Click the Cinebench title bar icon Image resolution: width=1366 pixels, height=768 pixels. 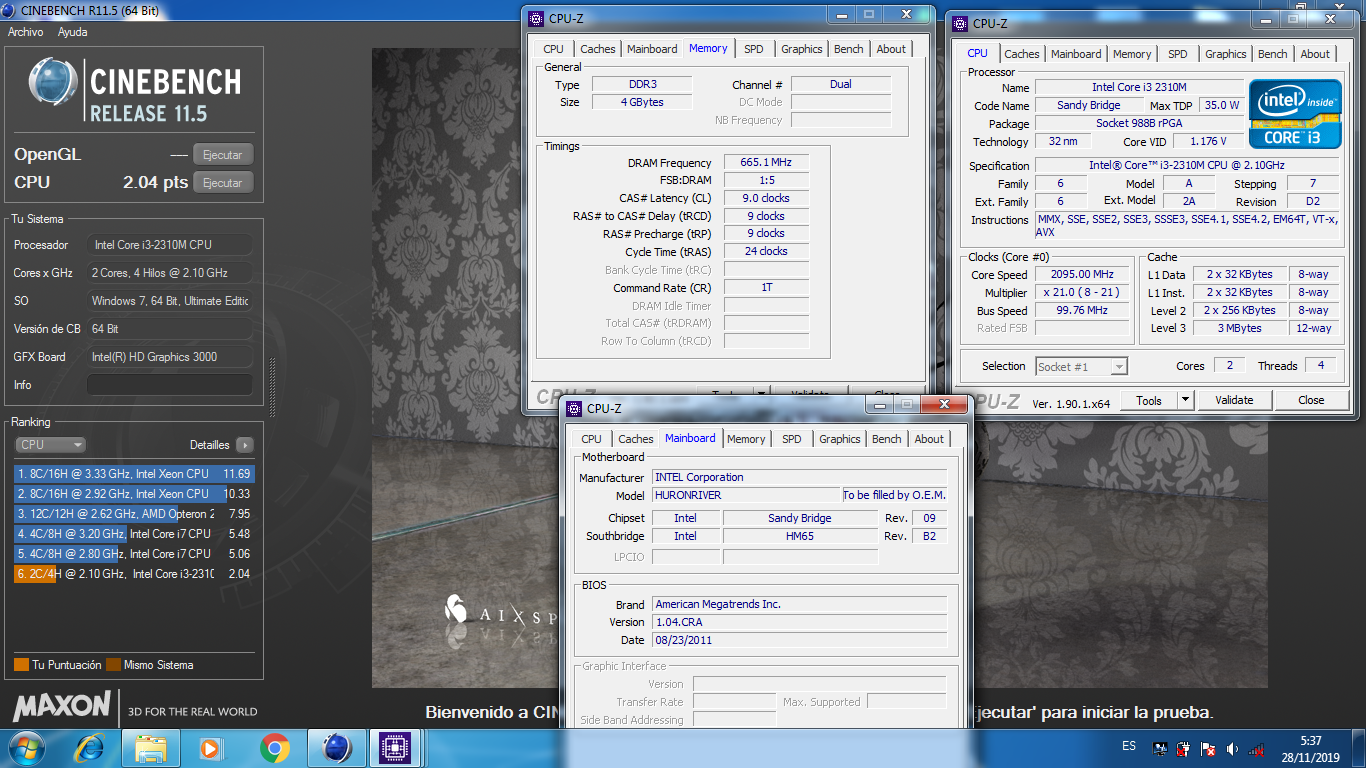[x=10, y=11]
